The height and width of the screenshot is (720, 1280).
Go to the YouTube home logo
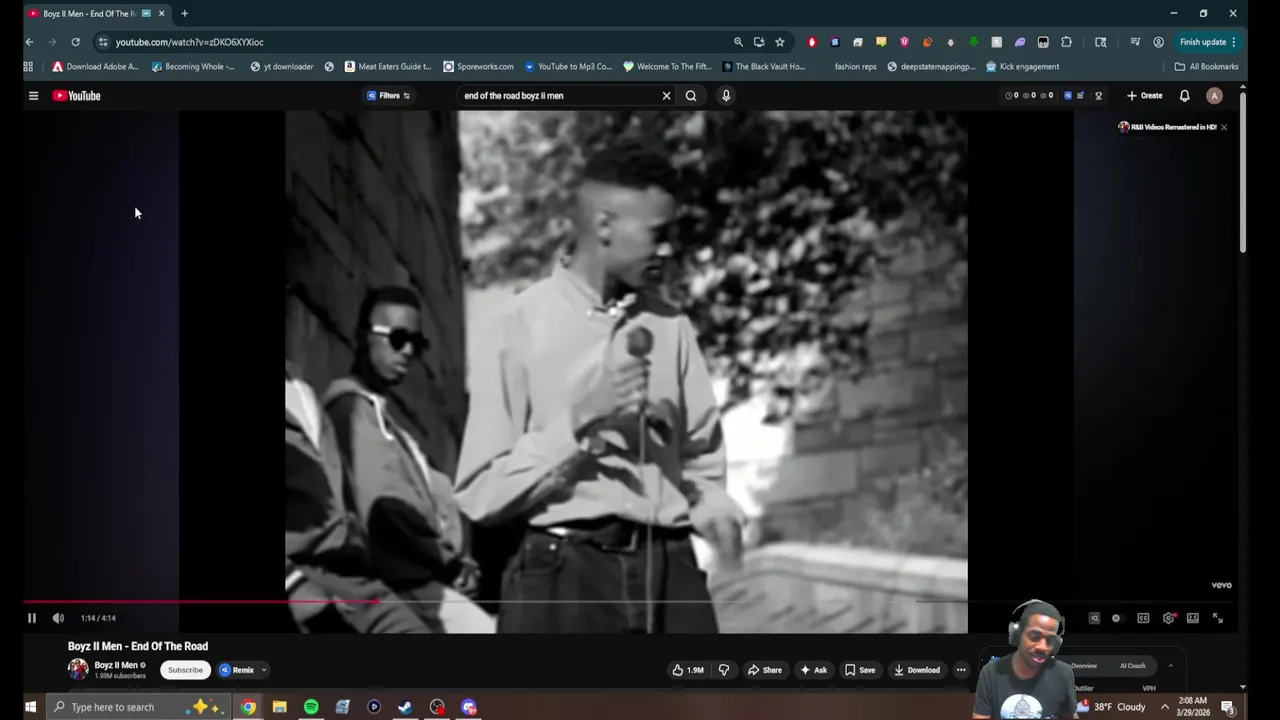pos(77,96)
